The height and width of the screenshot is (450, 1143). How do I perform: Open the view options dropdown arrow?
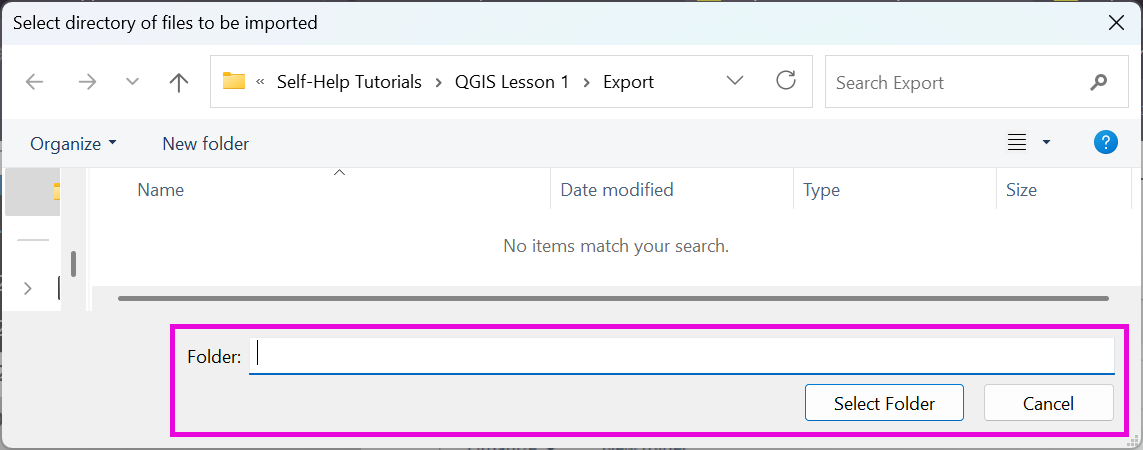pyautogui.click(x=1046, y=143)
